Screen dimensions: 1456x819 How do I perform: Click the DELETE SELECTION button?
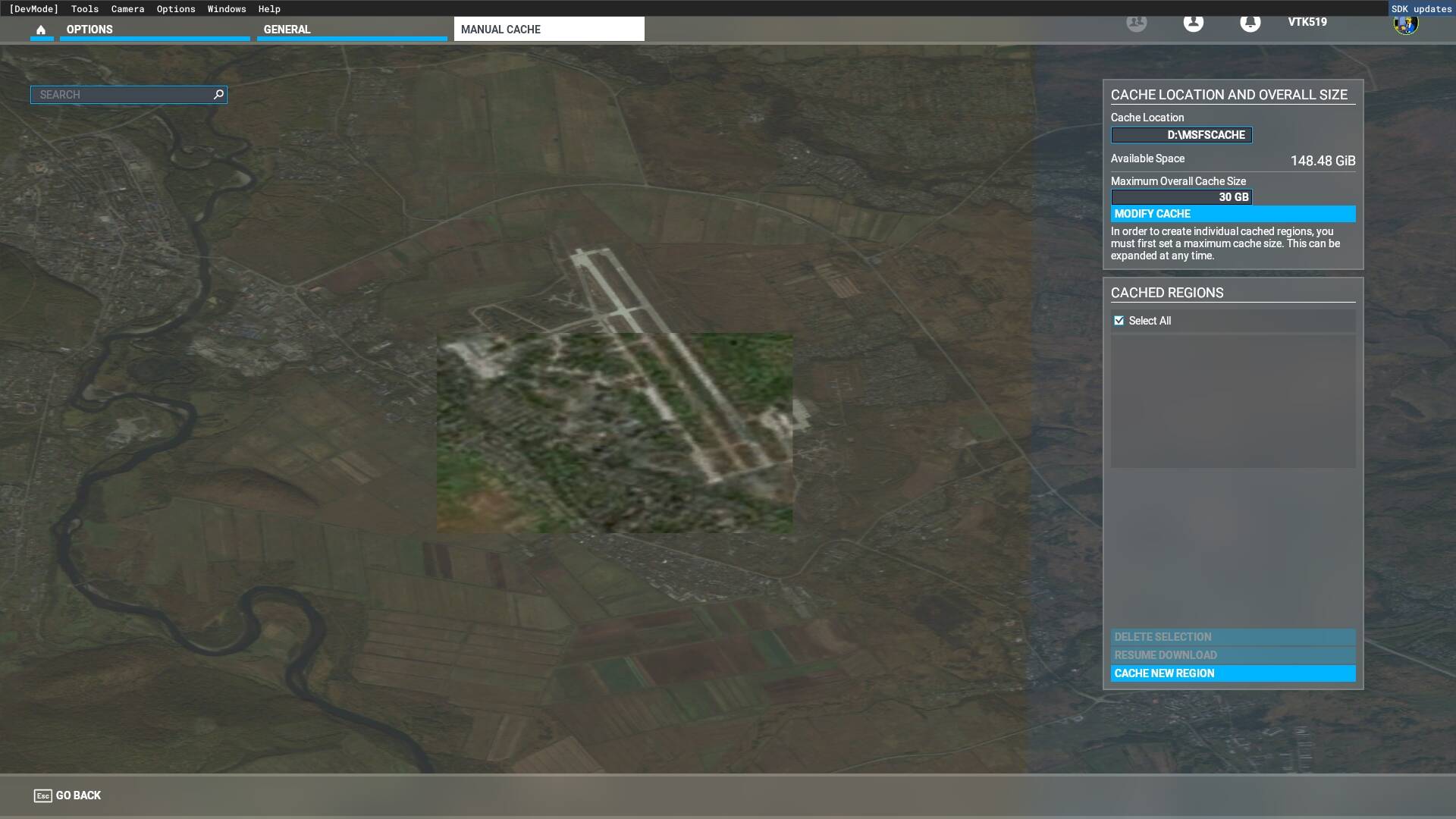[1233, 637]
